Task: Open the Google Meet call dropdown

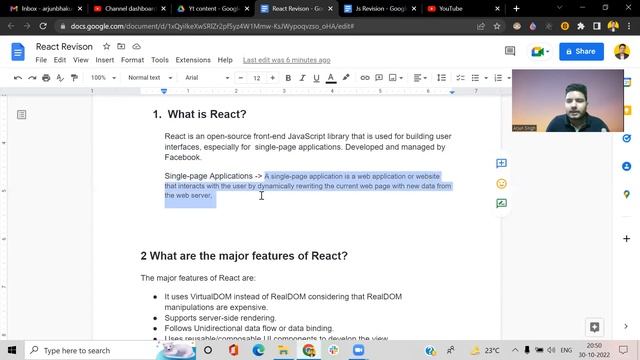Action: coord(540,51)
